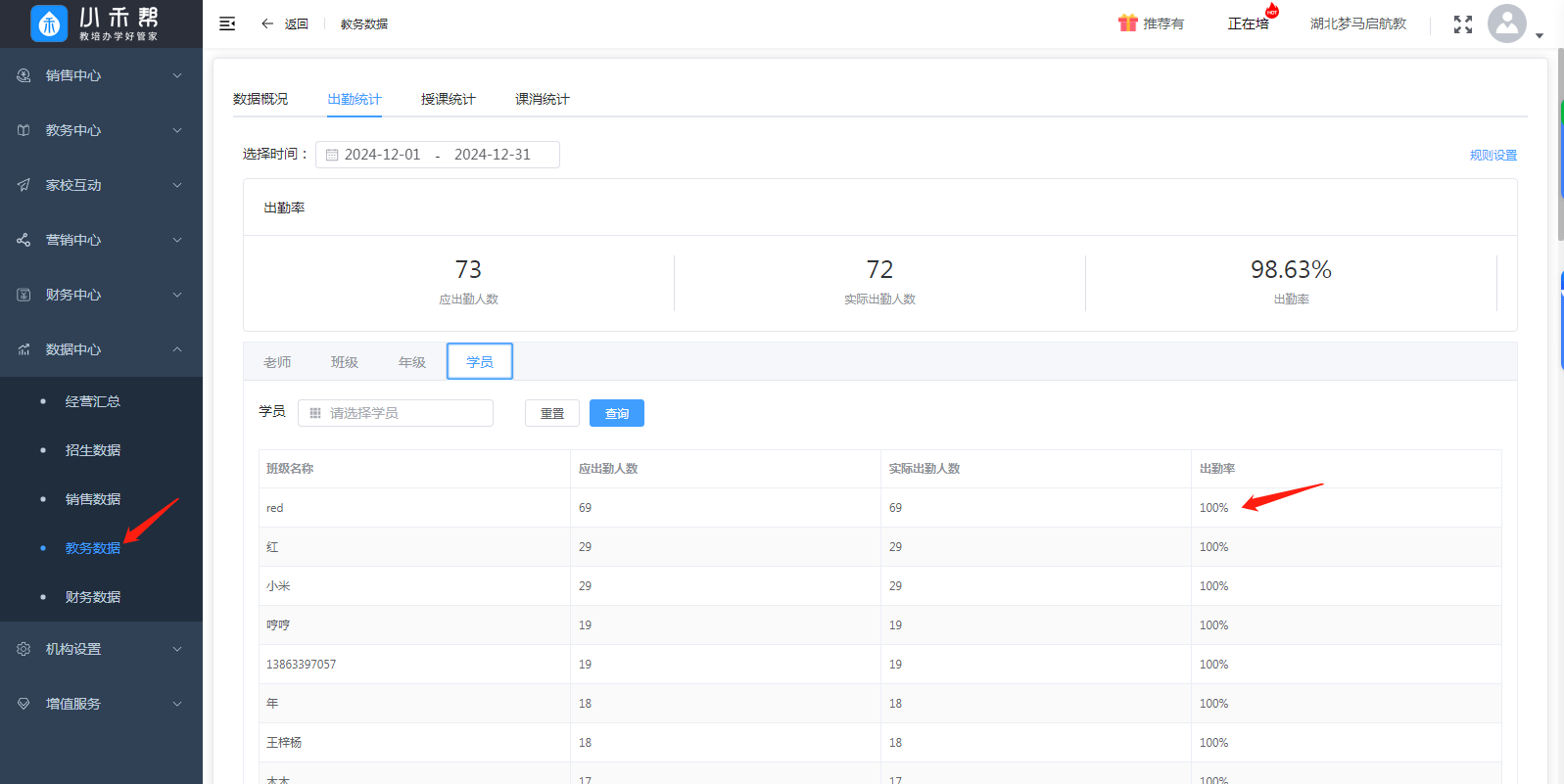This screenshot has height=784, width=1564.
Task: Select the 老师 sub-tab
Action: (x=277, y=362)
